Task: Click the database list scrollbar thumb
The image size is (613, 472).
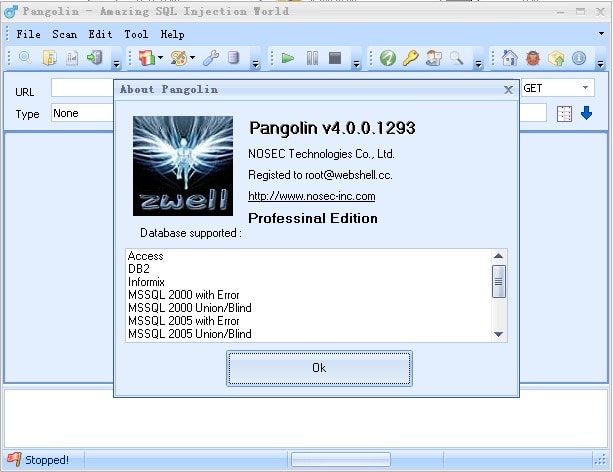Action: click(x=498, y=281)
